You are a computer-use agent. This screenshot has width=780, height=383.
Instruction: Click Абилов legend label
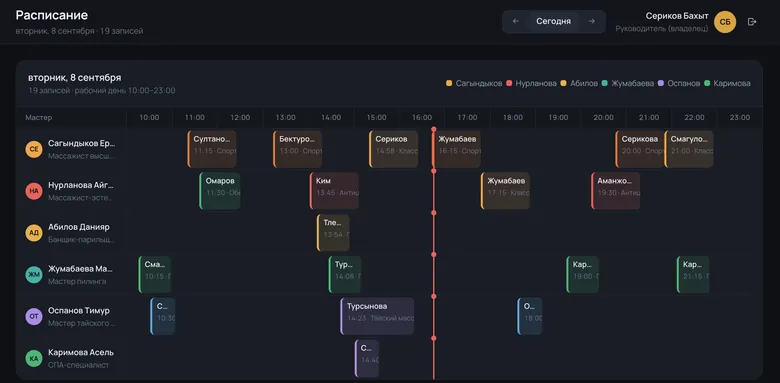(584, 84)
